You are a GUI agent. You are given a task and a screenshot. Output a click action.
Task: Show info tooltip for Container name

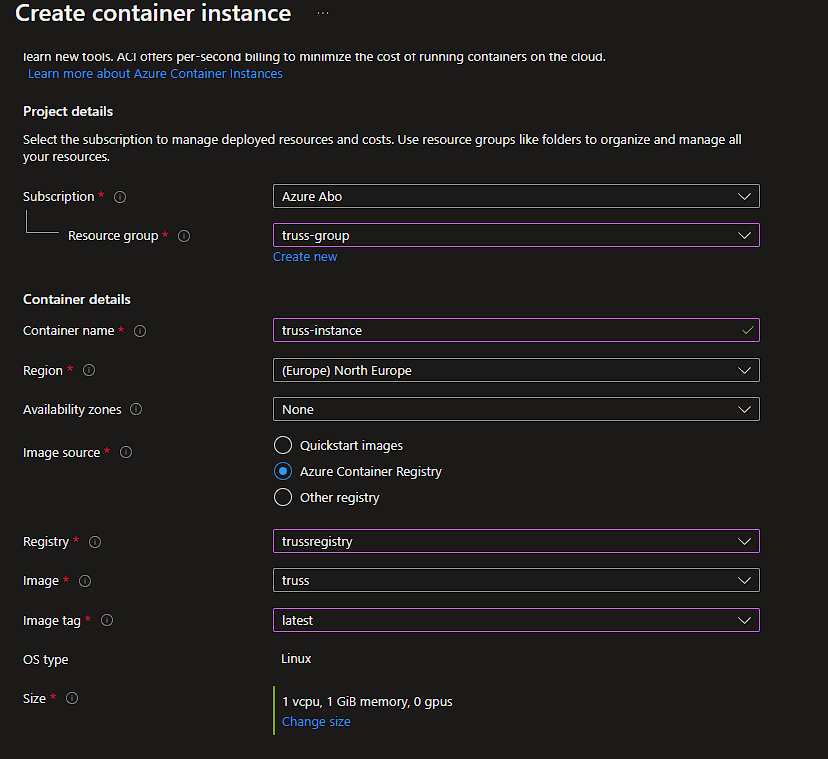point(140,331)
